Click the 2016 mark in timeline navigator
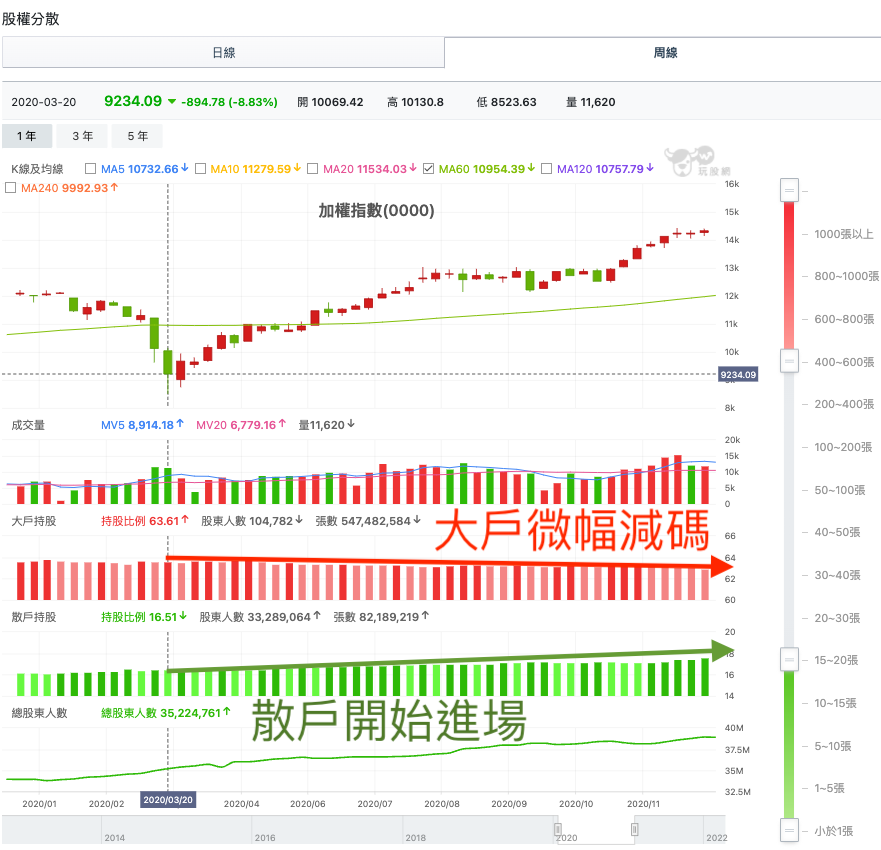The image size is (881, 850). click(x=265, y=838)
